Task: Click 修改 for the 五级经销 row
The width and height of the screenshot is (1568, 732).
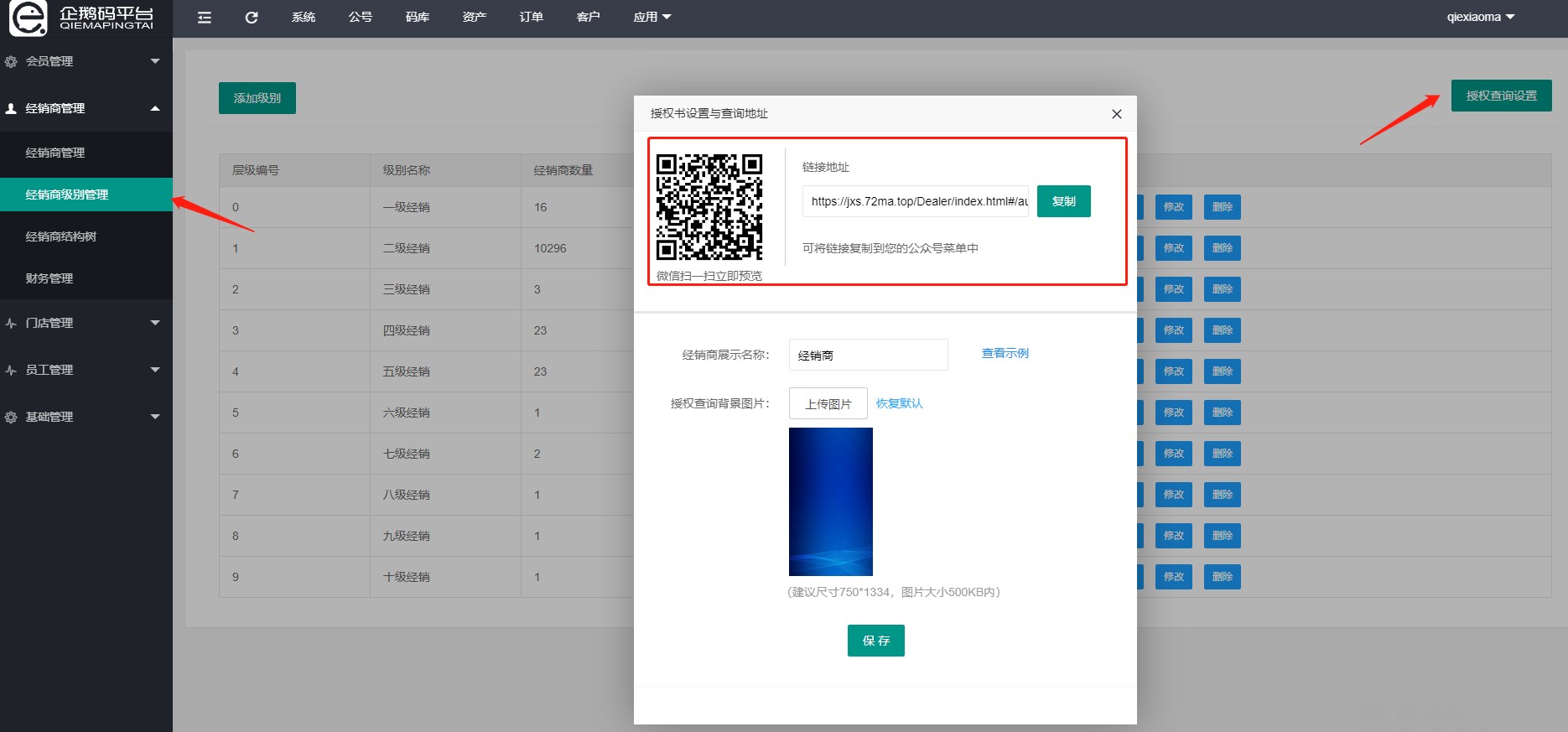Action: pyautogui.click(x=1174, y=371)
